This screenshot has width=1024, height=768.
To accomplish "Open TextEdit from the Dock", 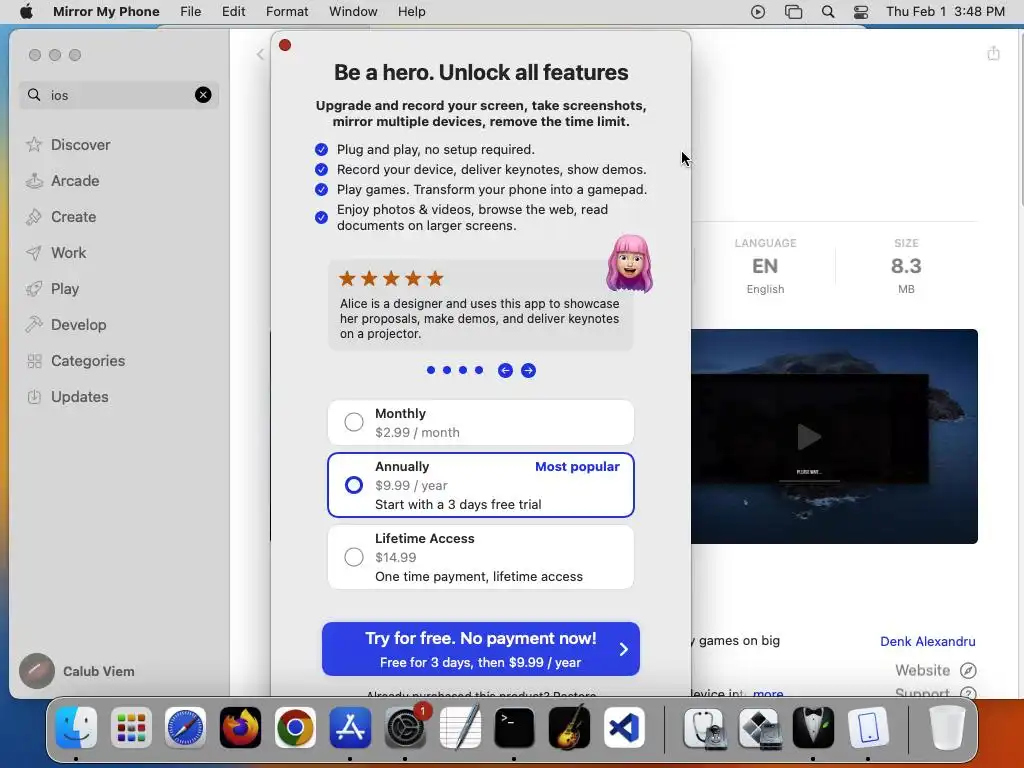I will (x=460, y=728).
